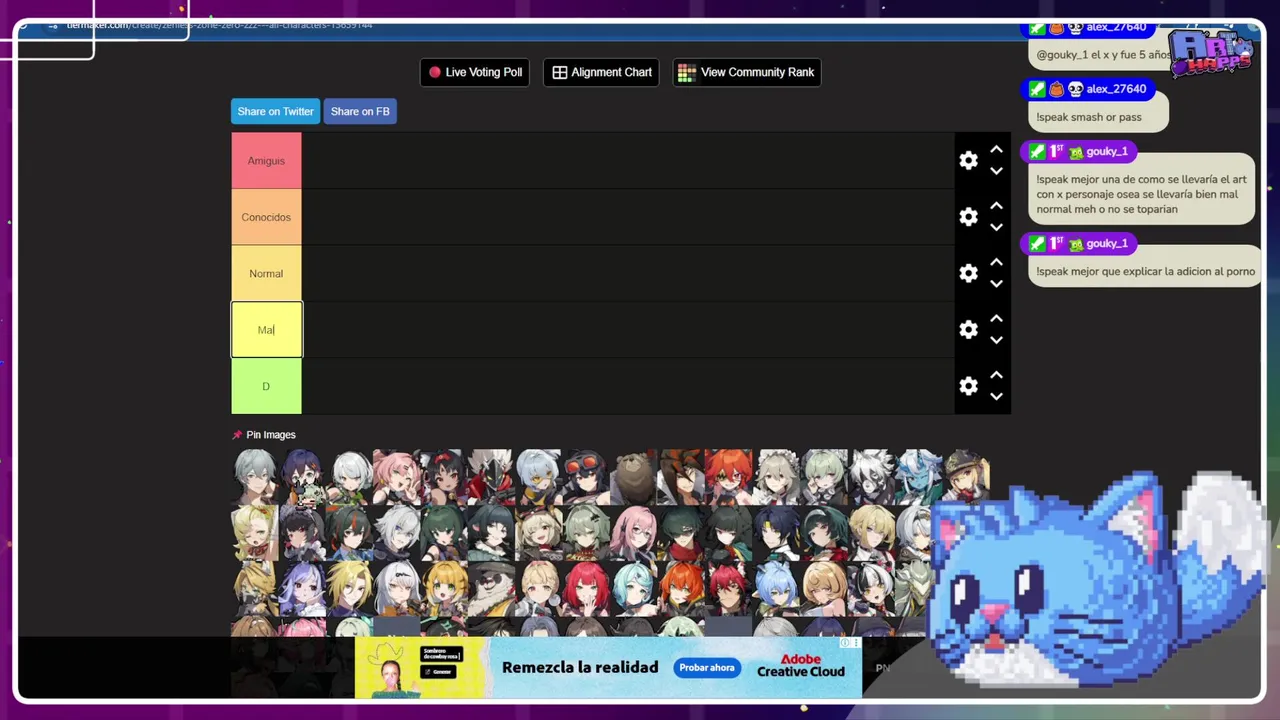View Community Rank for this tier list
The image size is (1280, 720).
747,72
